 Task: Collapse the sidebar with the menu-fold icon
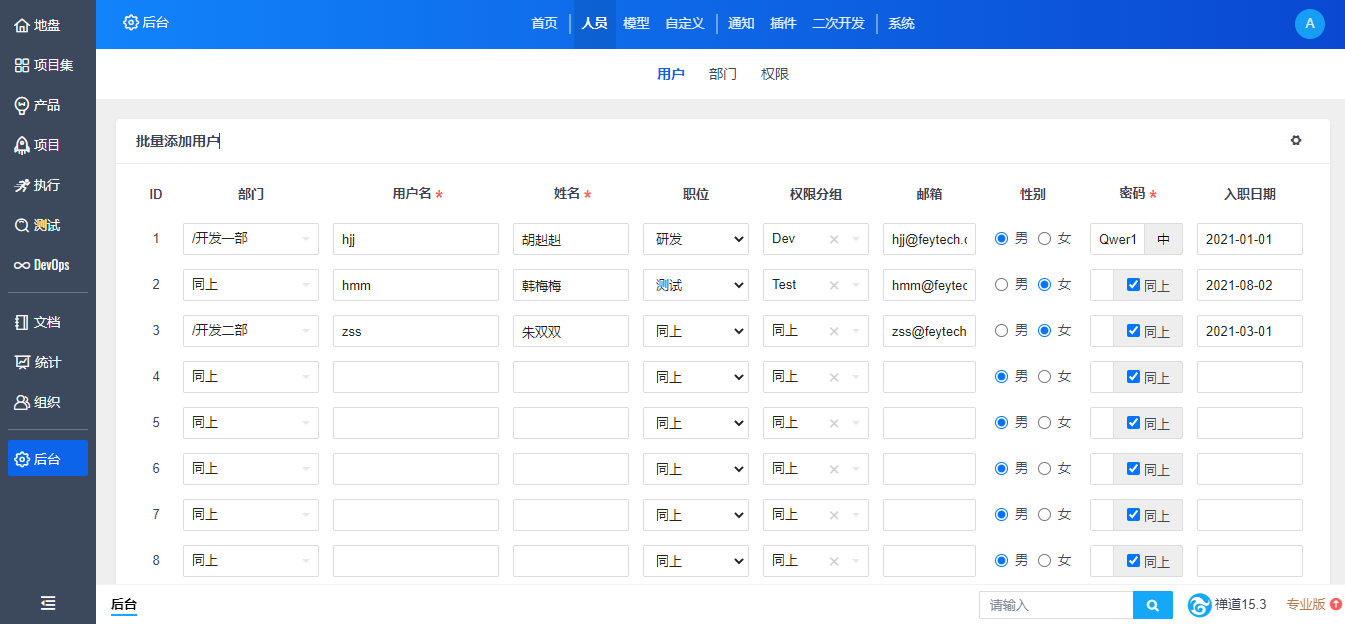(48, 603)
